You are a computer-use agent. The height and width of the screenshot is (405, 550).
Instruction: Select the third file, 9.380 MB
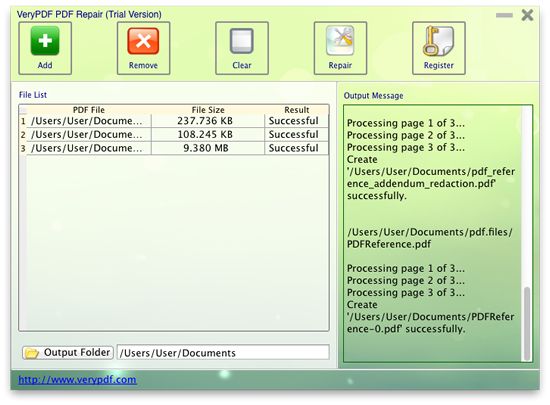[174, 148]
